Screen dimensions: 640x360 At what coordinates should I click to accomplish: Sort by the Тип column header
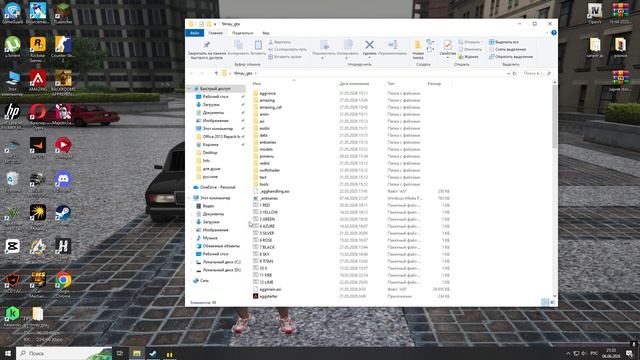(391, 84)
